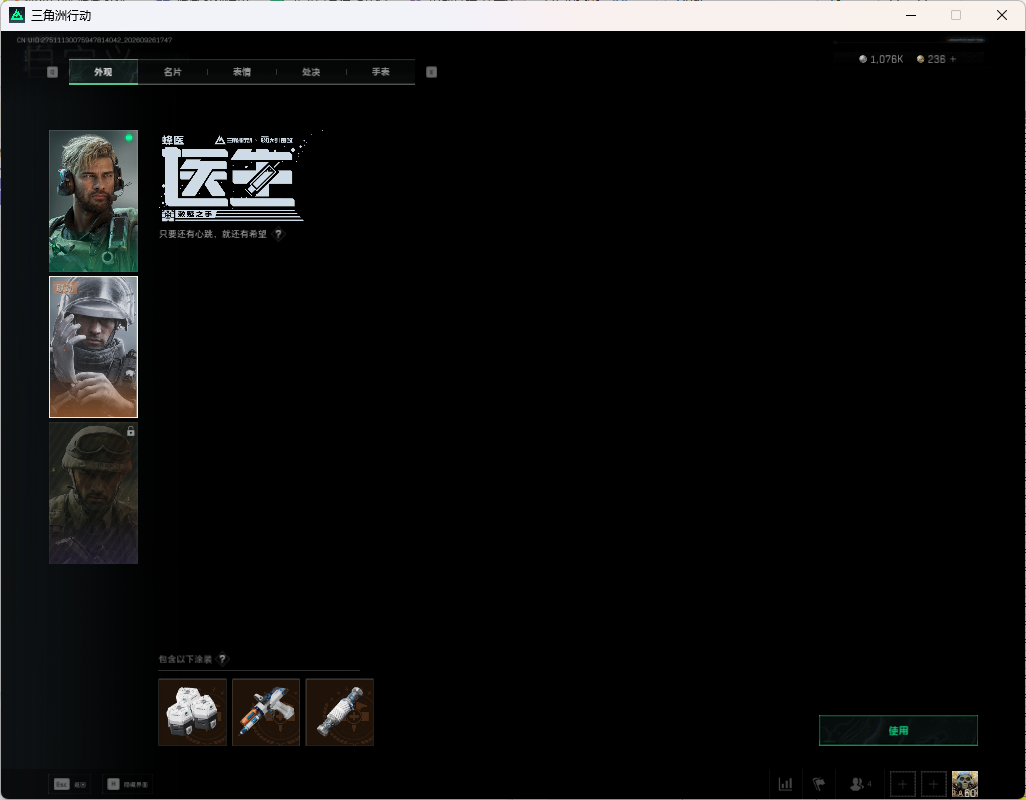Click the help icon beside 只要还有心跳，就还有希望

[x=278, y=234]
